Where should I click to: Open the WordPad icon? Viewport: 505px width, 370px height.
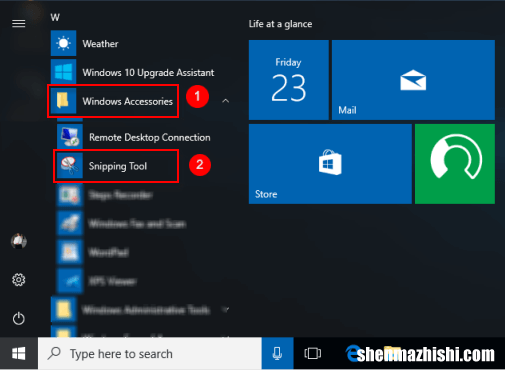[x=70, y=252]
